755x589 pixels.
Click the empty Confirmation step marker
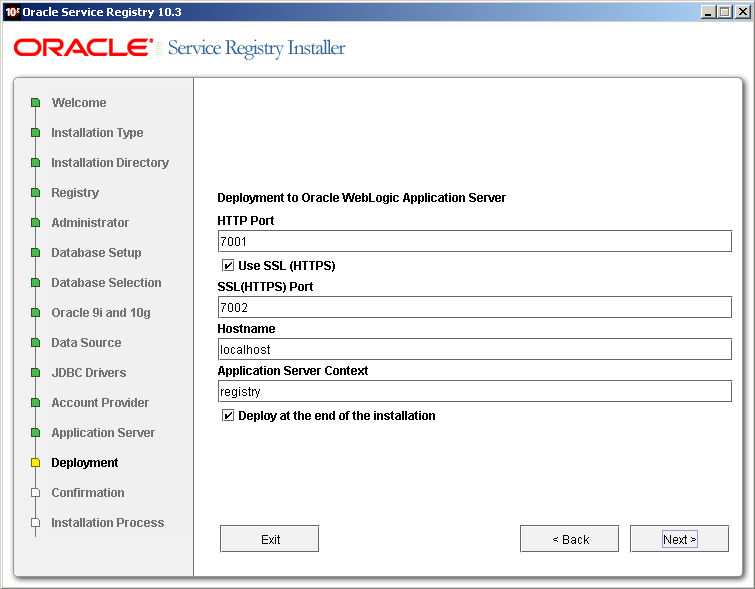(x=35, y=493)
